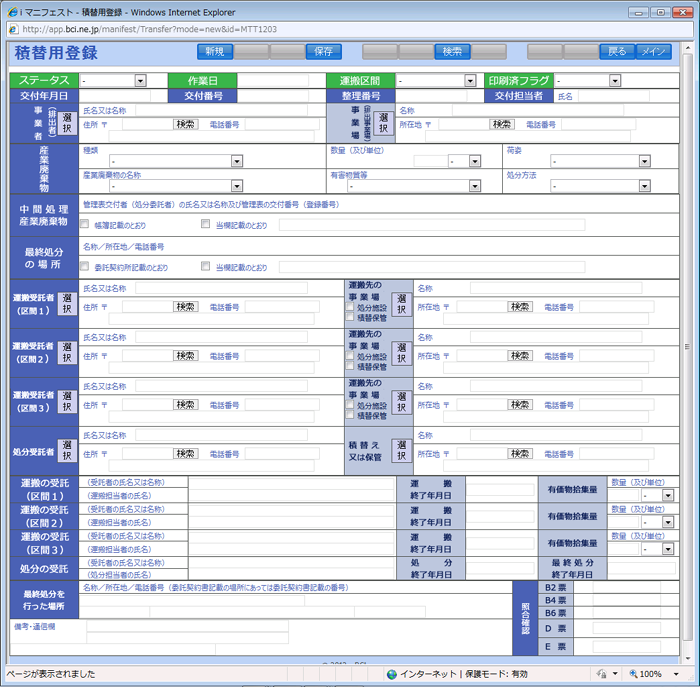Toggle 処分施設 checkbox for 区間2
The height and width of the screenshot is (687, 700).
[350, 356]
